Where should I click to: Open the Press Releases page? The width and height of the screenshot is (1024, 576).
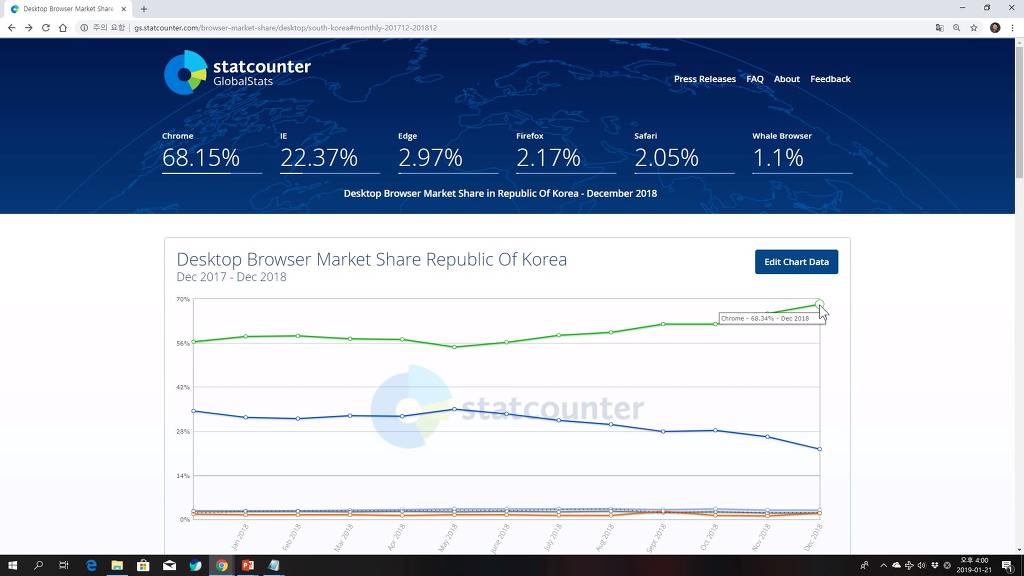(704, 79)
